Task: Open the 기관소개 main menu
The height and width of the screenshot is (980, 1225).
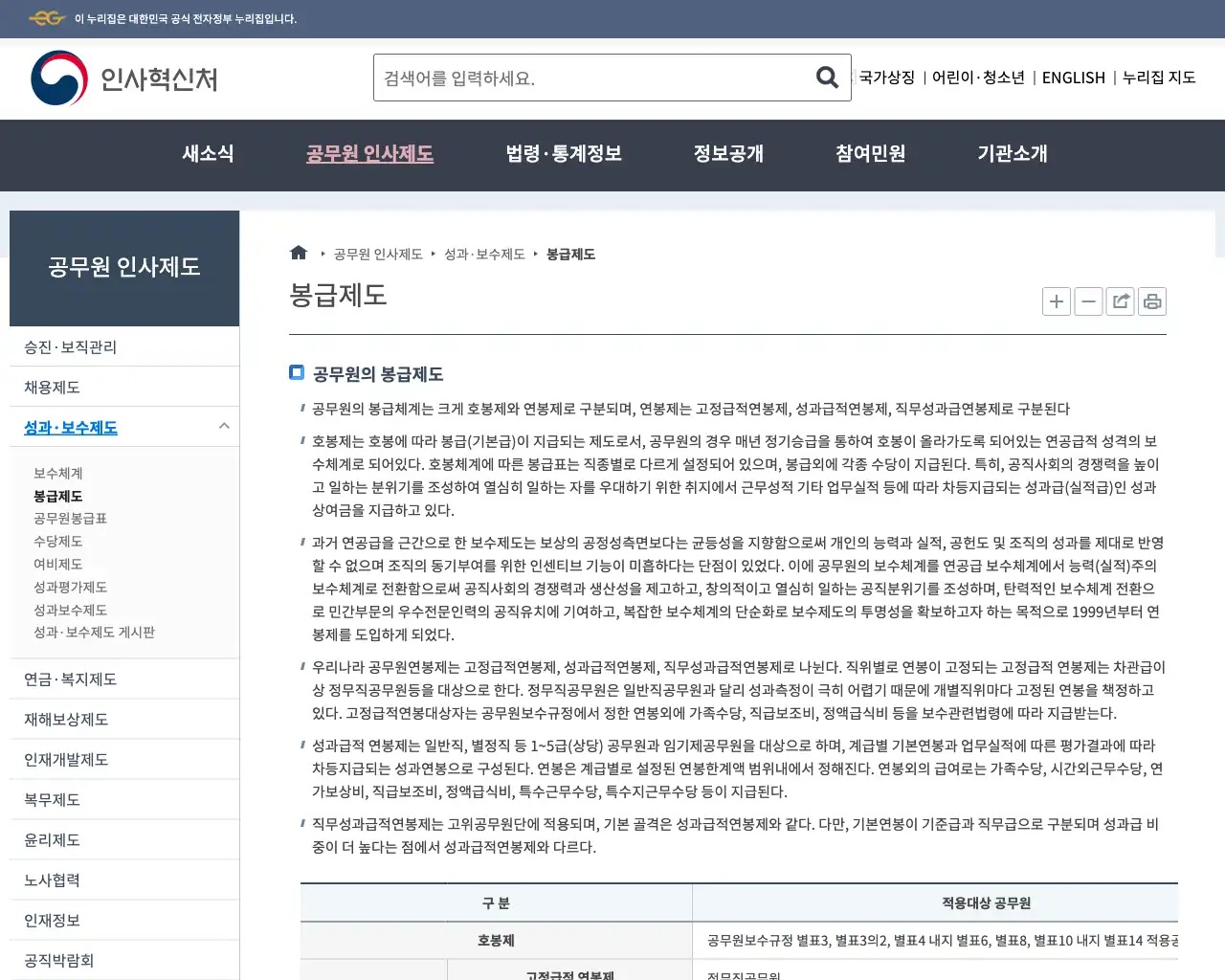Action: (1012, 154)
